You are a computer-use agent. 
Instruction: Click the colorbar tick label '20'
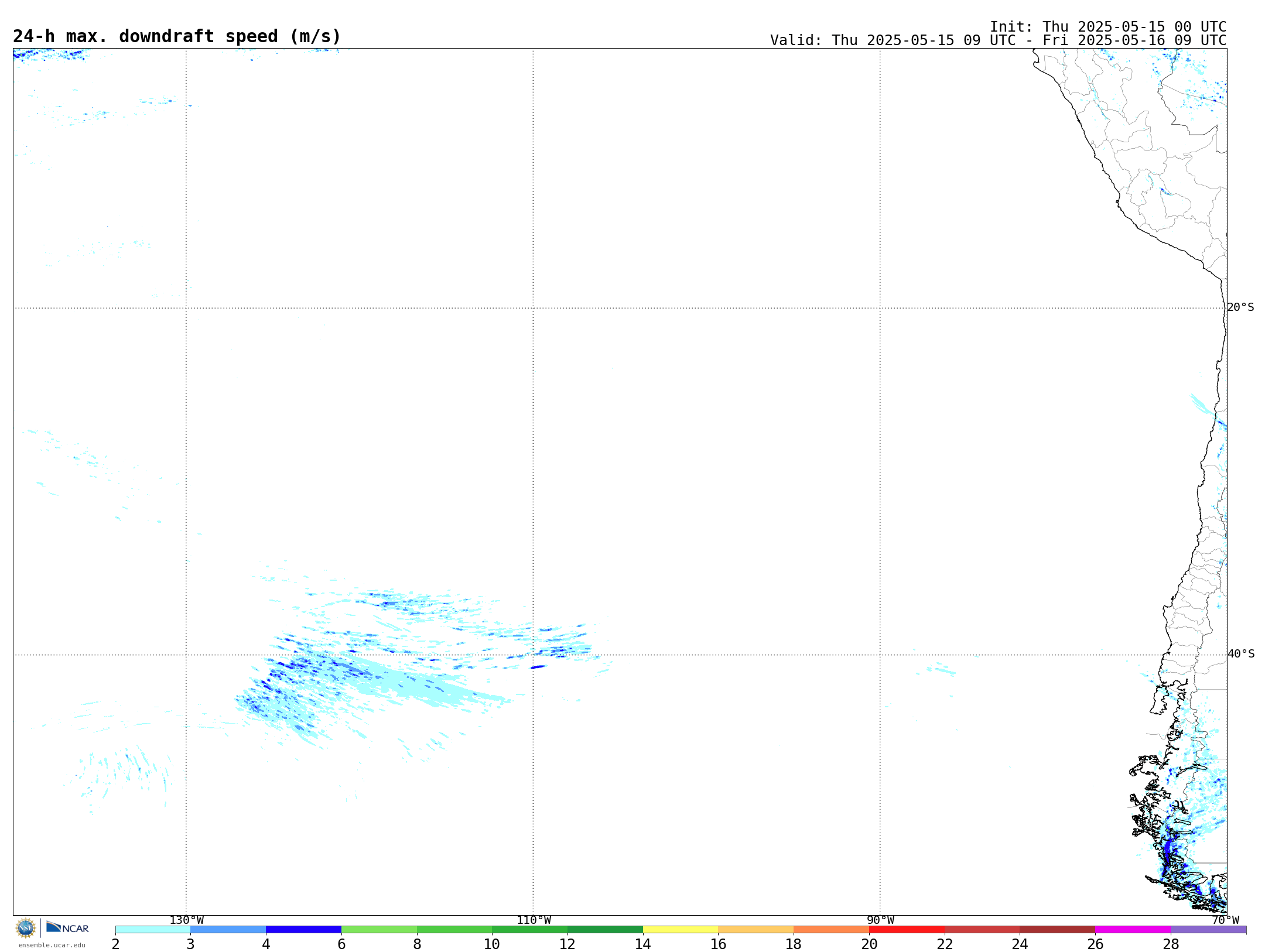coord(869,944)
